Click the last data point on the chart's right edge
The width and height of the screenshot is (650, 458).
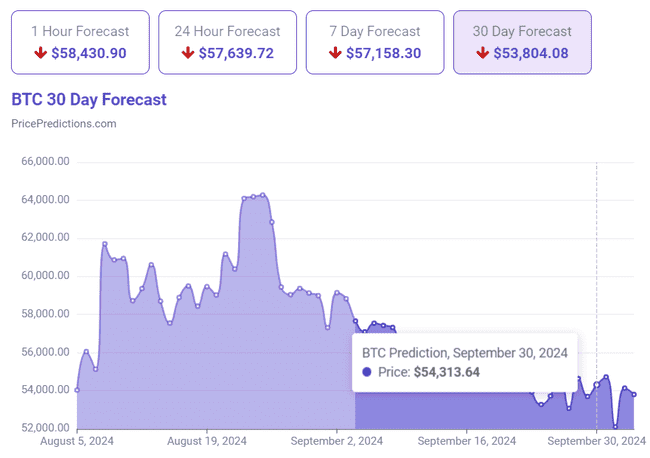[634, 394]
